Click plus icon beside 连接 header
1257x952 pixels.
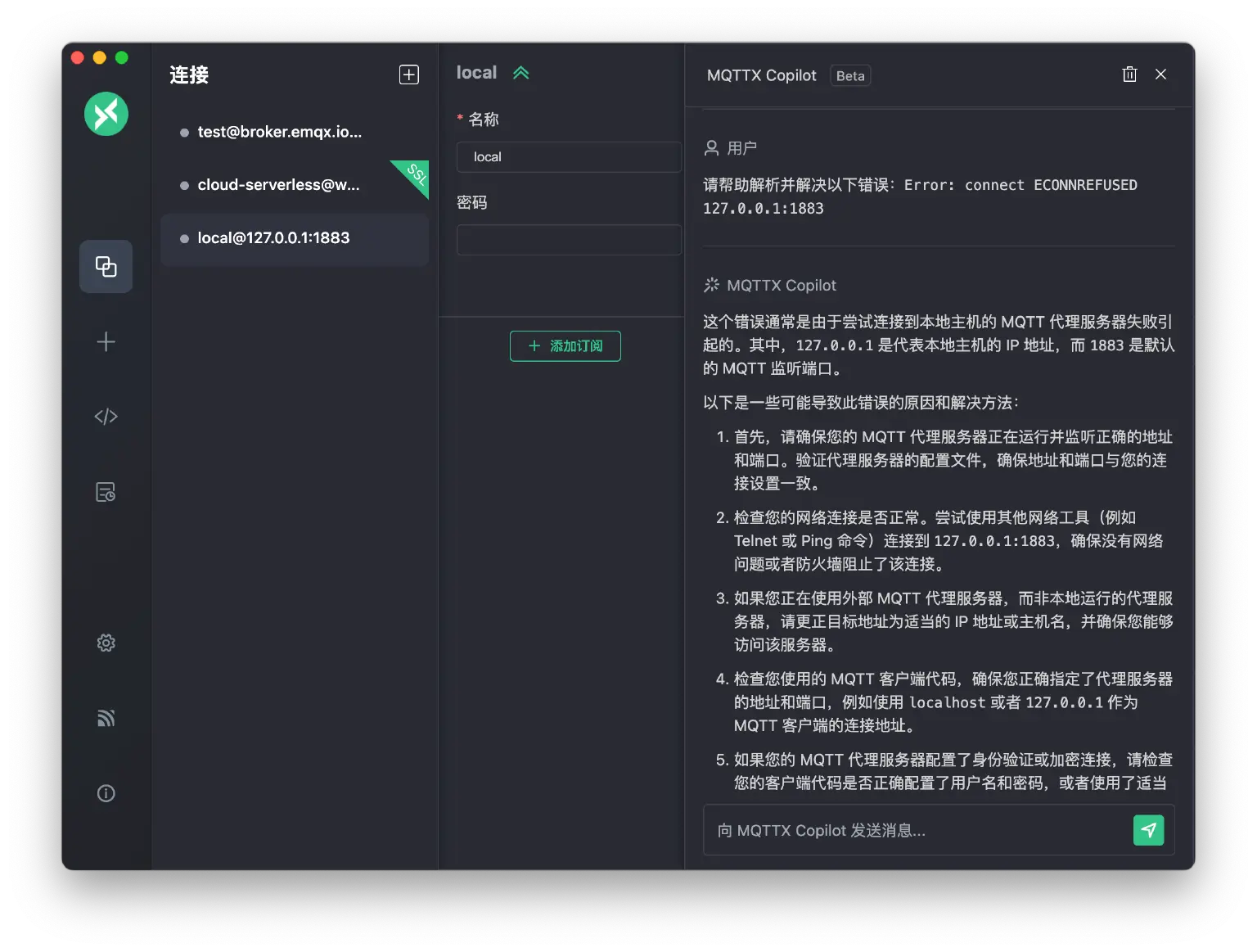click(x=408, y=74)
